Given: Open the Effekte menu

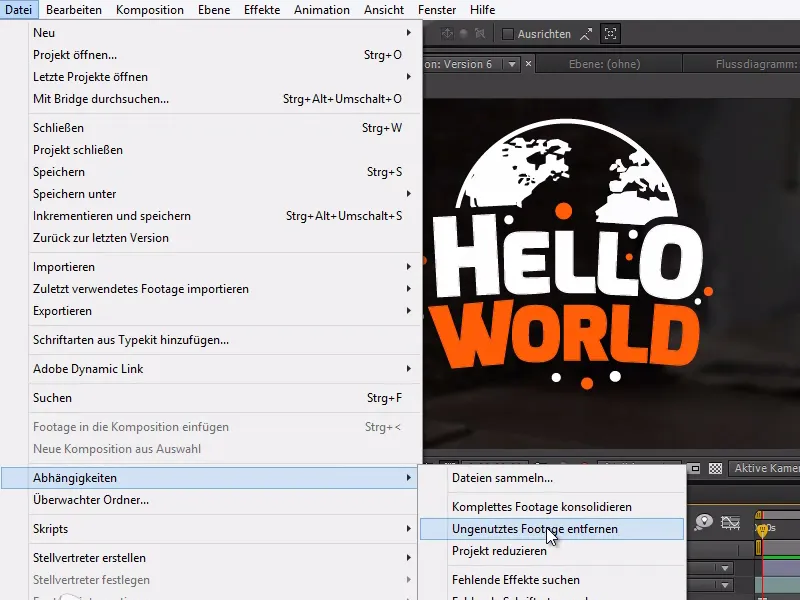Looking at the screenshot, I should [x=262, y=10].
